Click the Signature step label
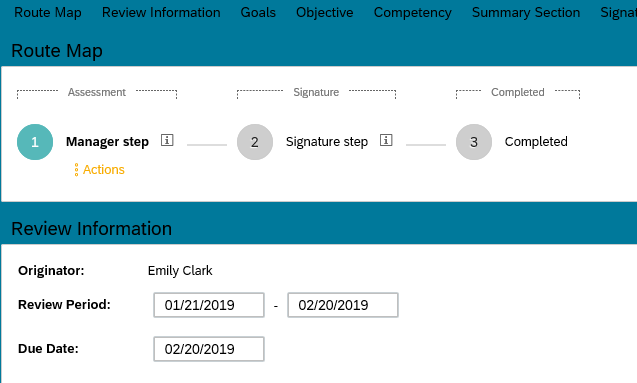The image size is (637, 383). tap(327, 142)
